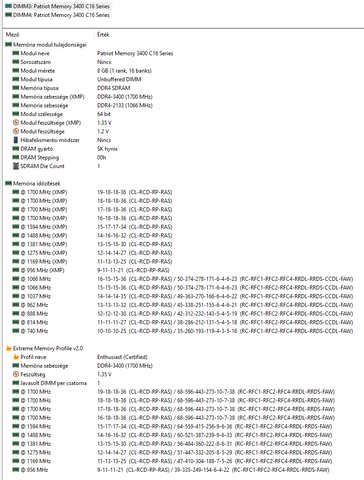Viewport: 364px width, 480px height.
Task: Select the @ 1169 MHz (XMP) row
Action: pos(92,261)
